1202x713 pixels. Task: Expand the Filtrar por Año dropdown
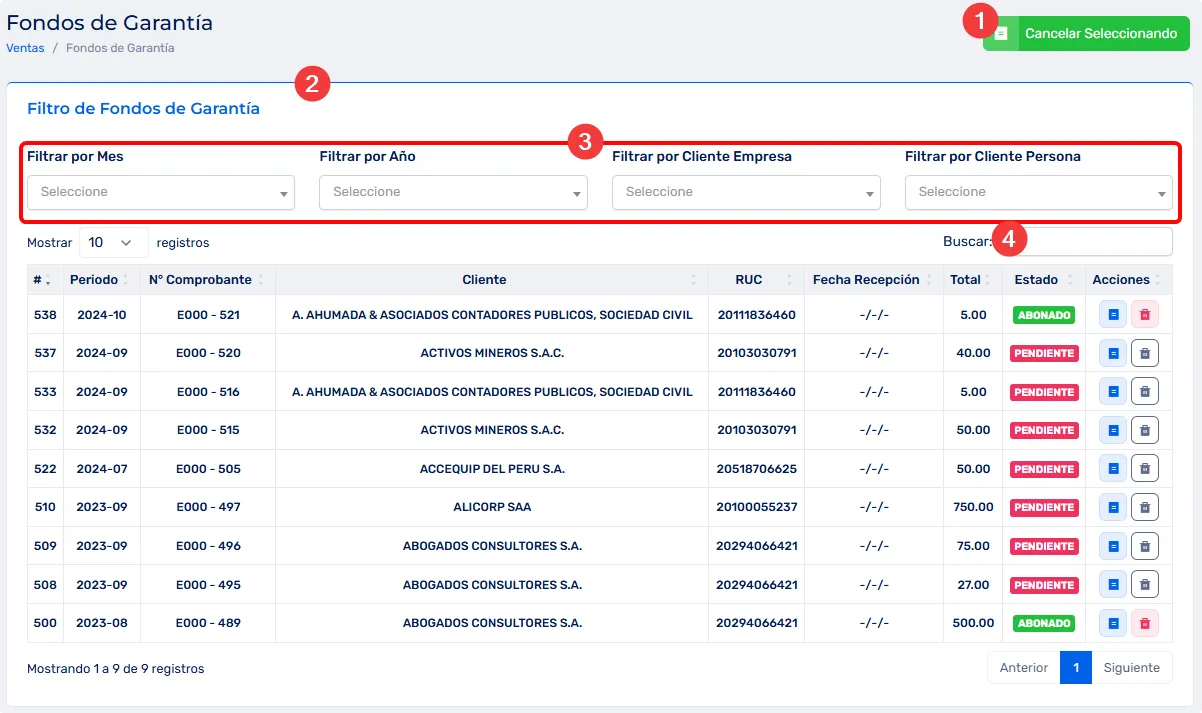[x=453, y=192]
